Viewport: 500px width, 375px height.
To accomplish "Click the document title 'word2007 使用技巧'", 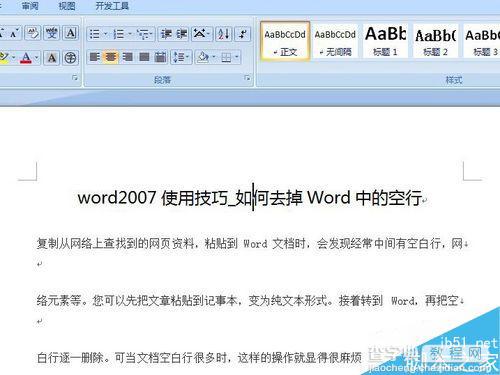I will click(x=152, y=198).
